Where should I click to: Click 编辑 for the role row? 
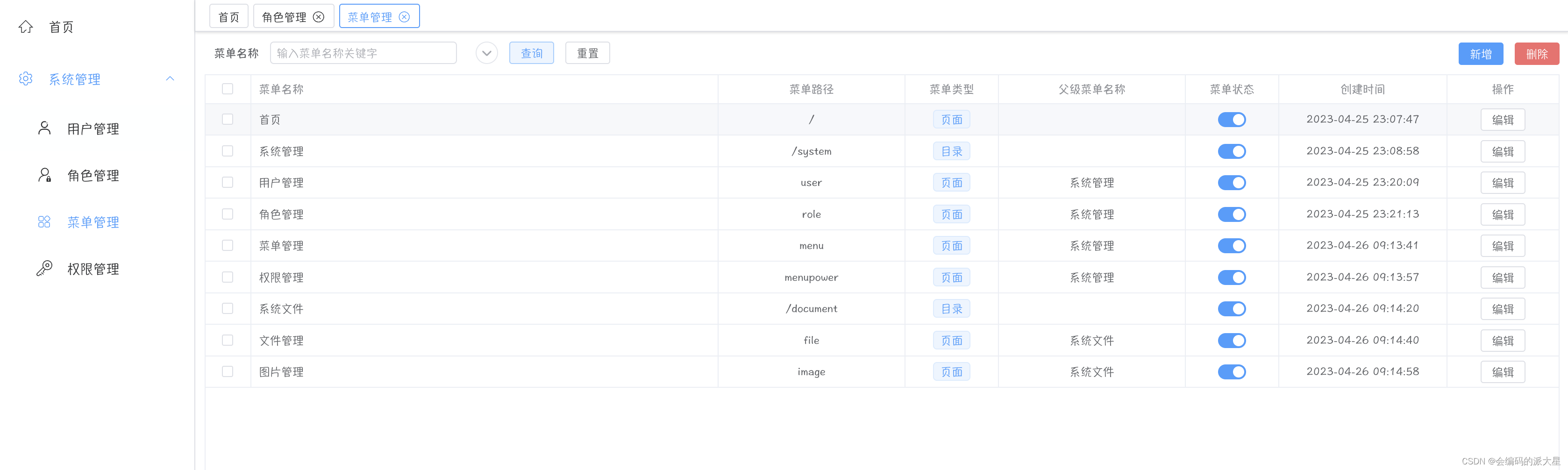[1502, 214]
